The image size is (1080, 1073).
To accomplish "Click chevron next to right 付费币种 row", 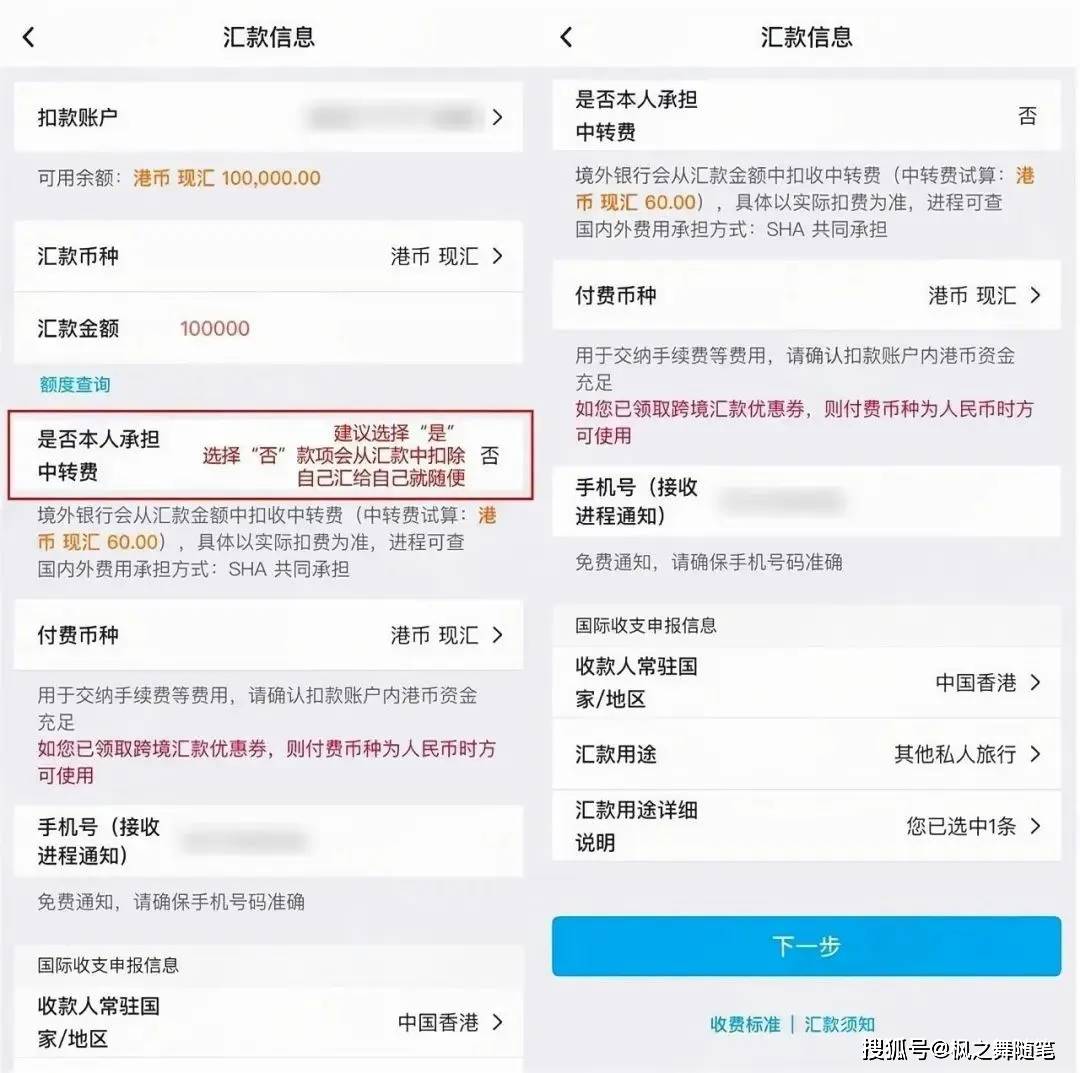I will [x=1035, y=295].
